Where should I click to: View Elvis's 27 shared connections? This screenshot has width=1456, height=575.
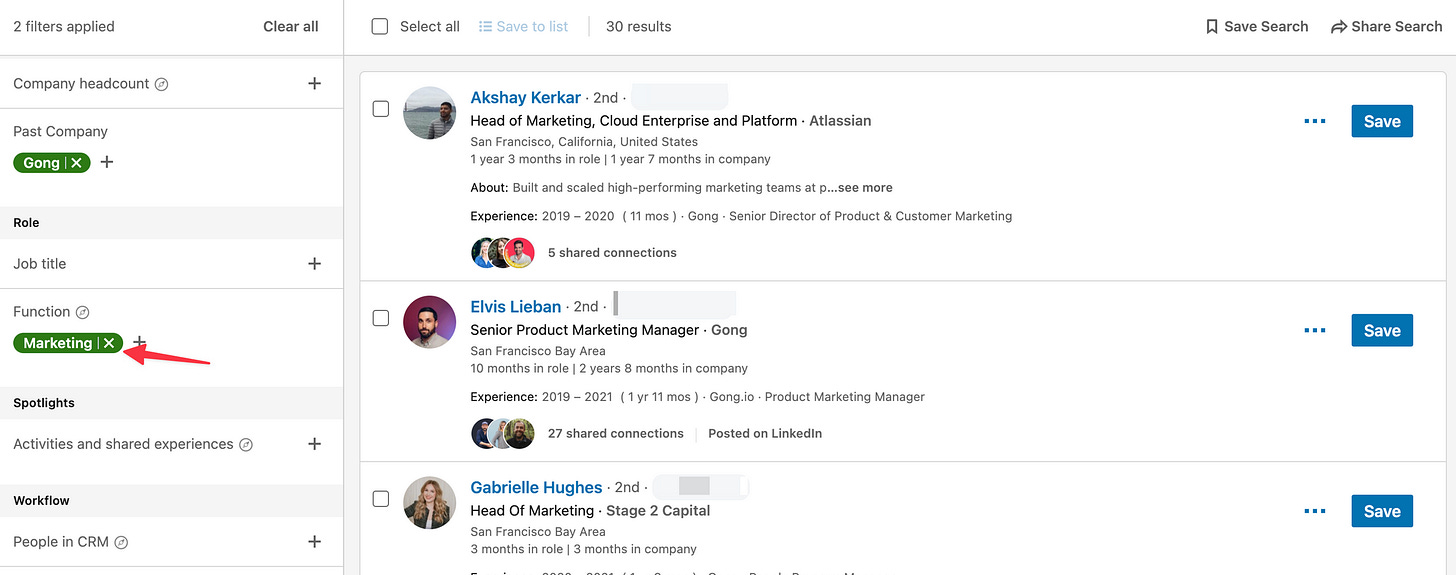(616, 434)
